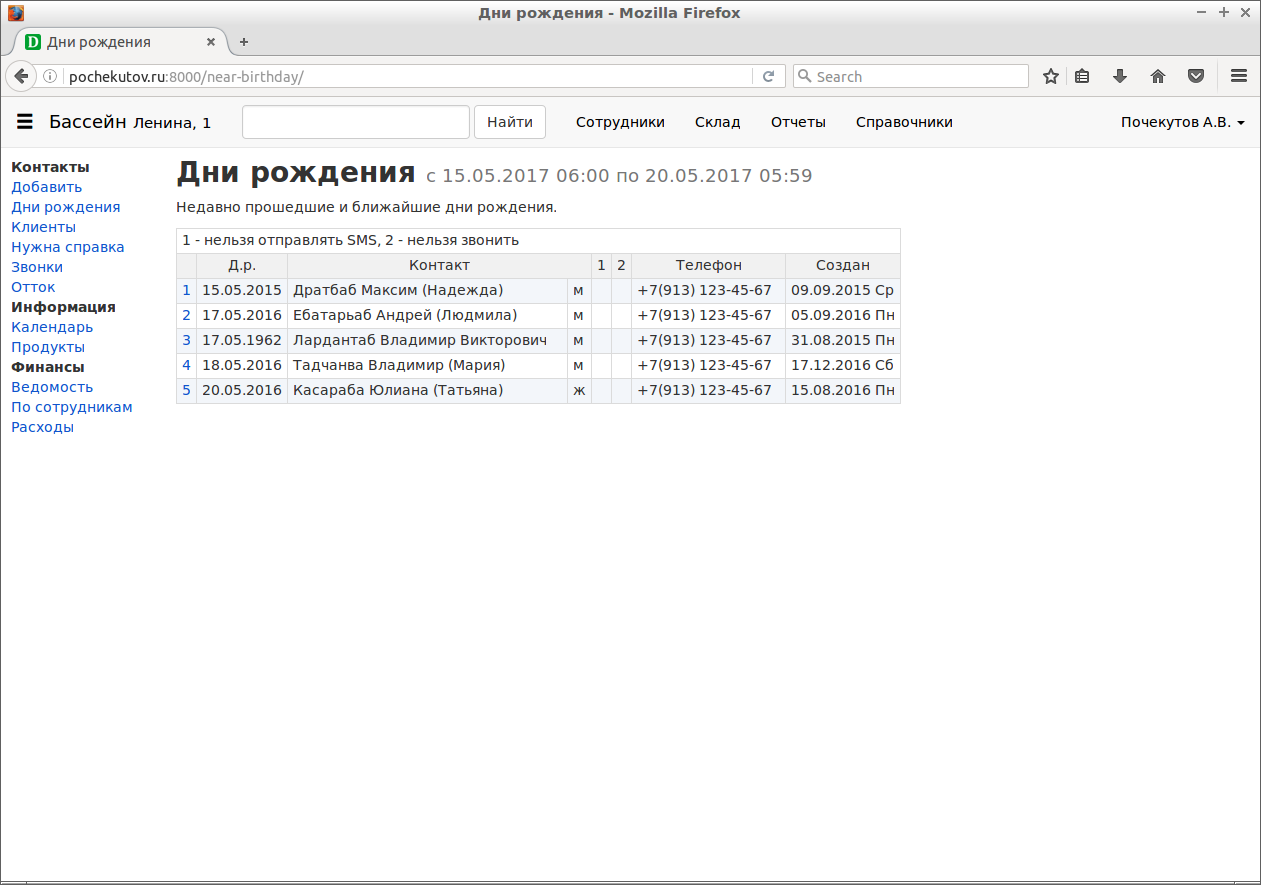Open the Добавить sidebar link
This screenshot has height=885, width=1261.
[47, 187]
